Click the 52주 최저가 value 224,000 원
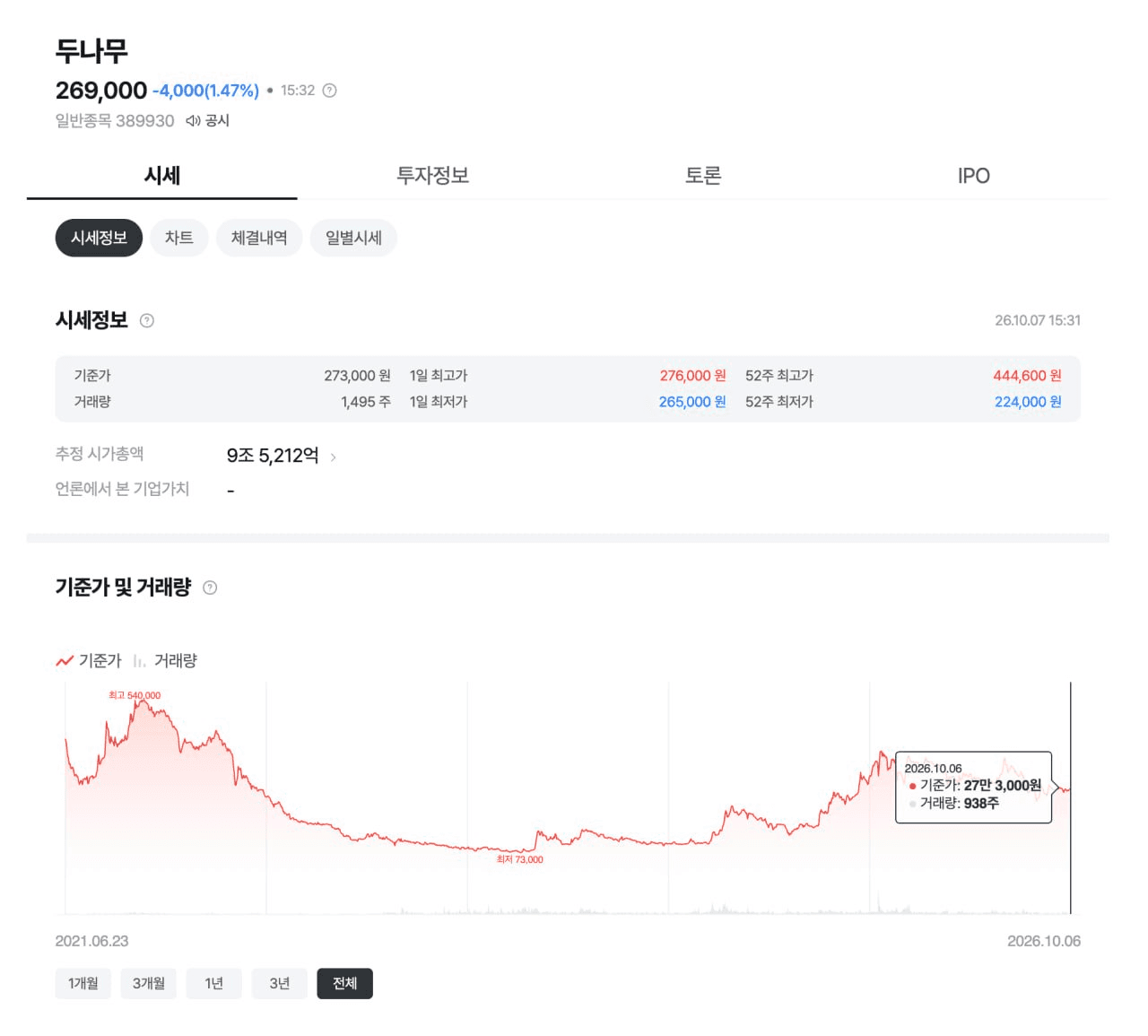The image size is (1148, 1036). coord(1028,402)
